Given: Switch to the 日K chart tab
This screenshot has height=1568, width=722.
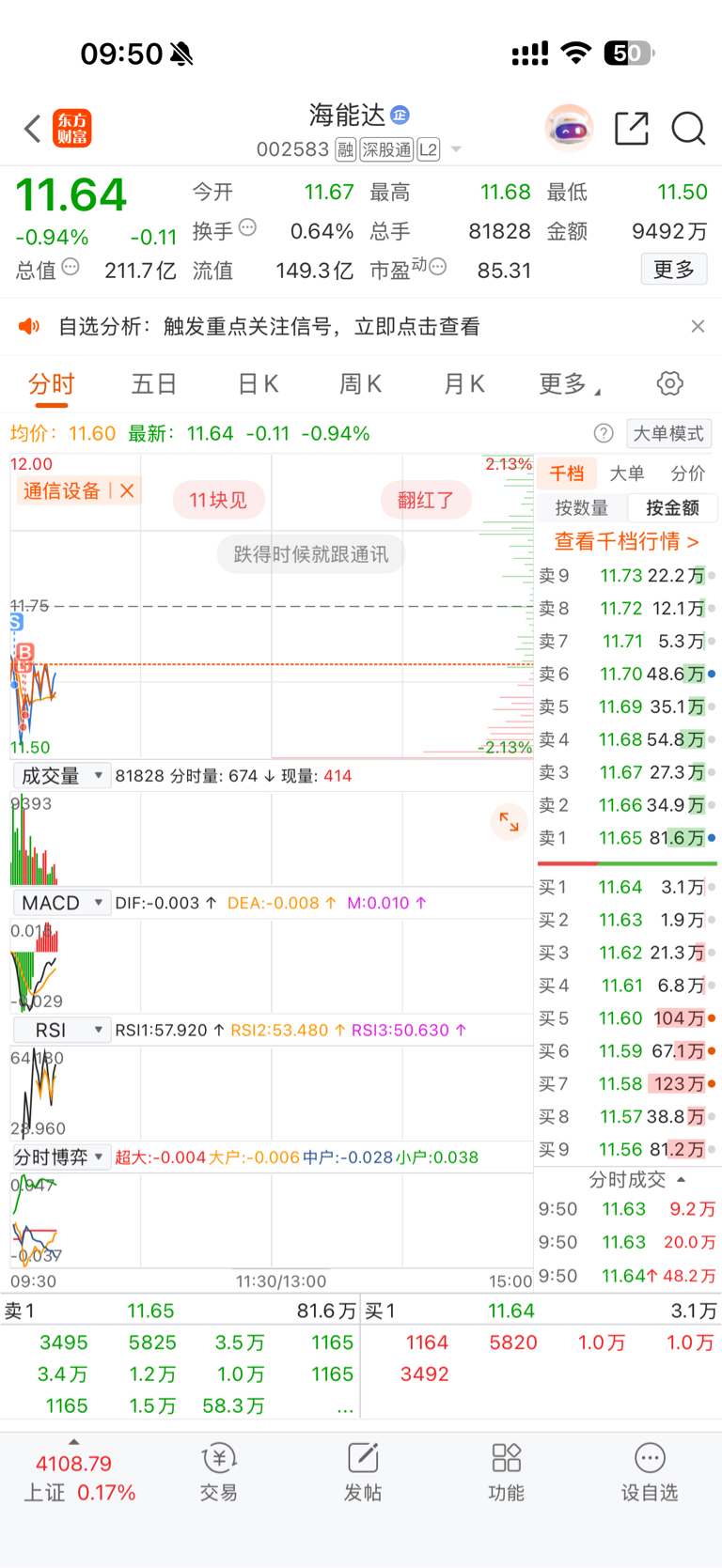Looking at the screenshot, I should pos(258,384).
